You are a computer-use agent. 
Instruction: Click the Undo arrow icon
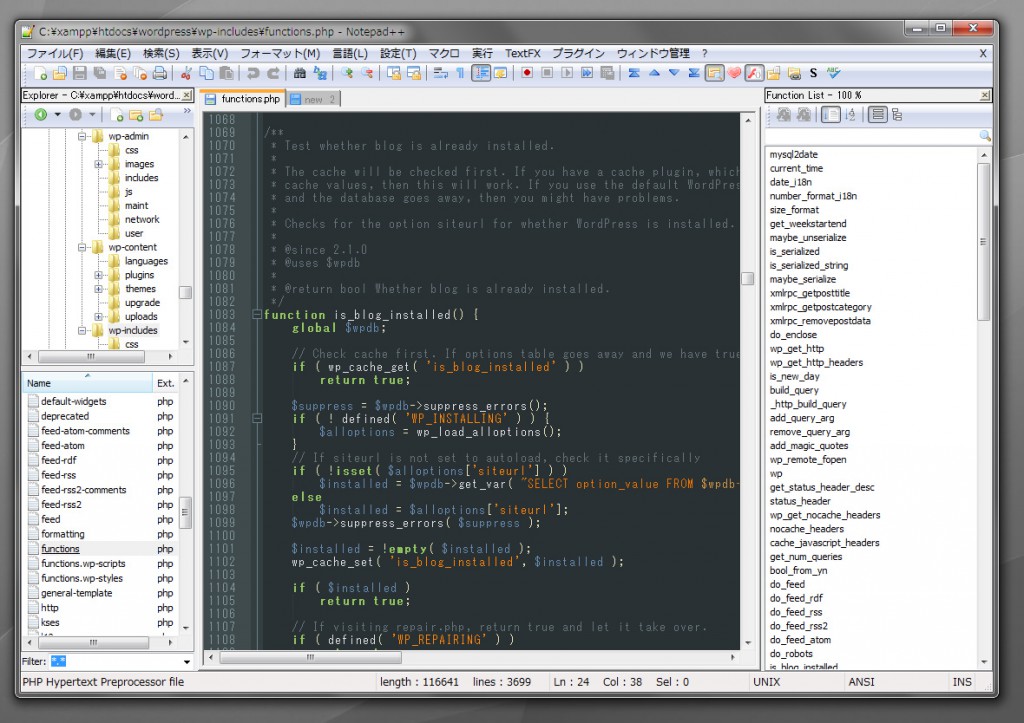click(x=251, y=72)
